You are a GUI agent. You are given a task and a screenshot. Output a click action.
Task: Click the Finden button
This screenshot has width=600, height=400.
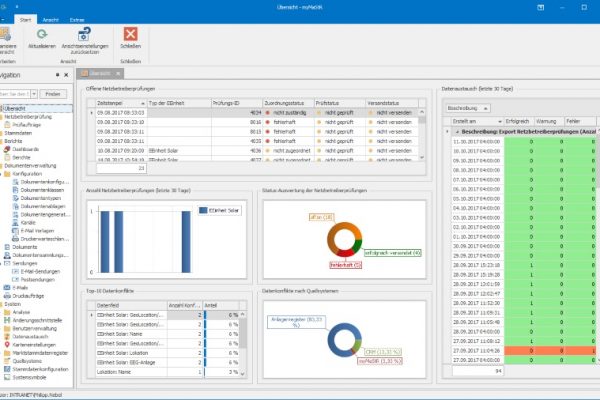[53, 94]
